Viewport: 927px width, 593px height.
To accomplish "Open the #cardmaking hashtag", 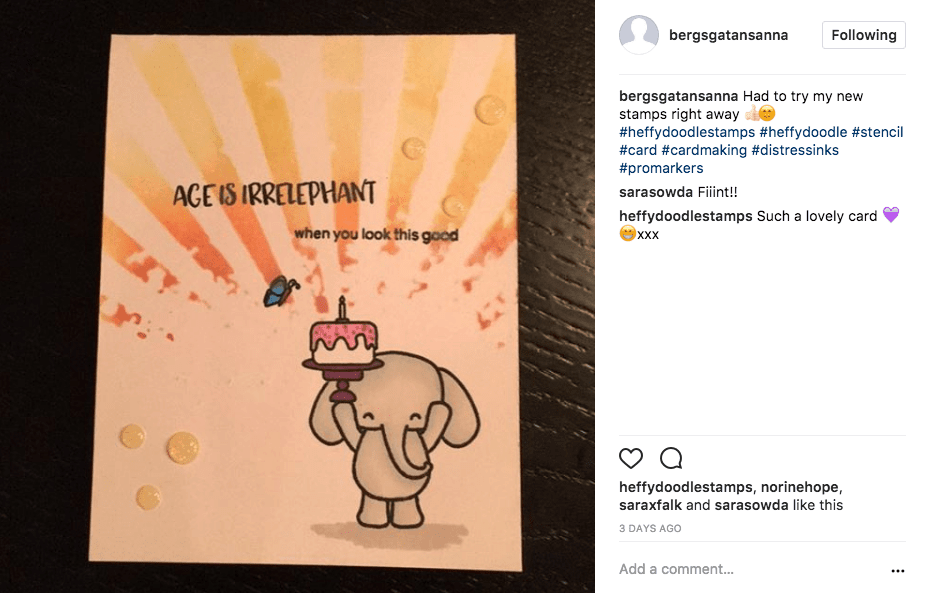I will click(x=704, y=150).
